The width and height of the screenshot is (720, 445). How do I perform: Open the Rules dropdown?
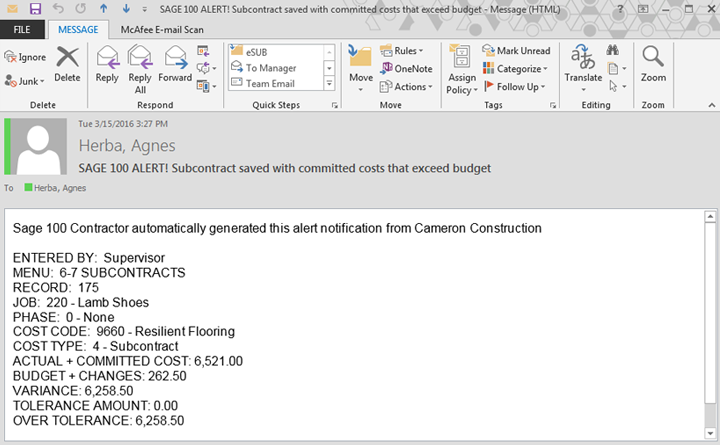point(402,51)
